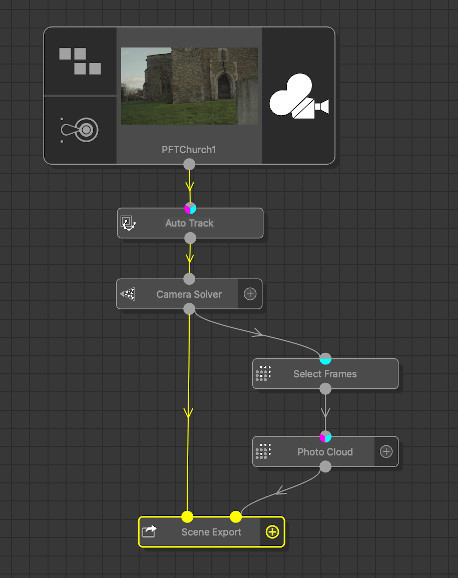Image resolution: width=458 pixels, height=578 pixels.
Task: Click the Photo Cloud node icon
Action: pos(263,452)
